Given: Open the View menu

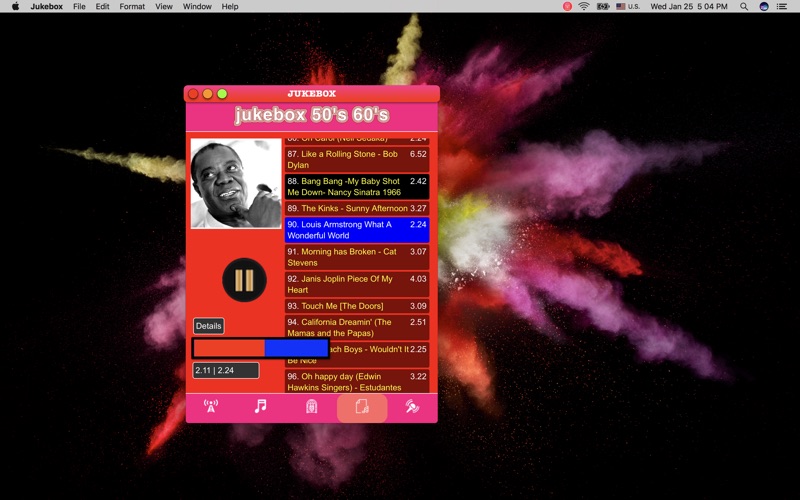Looking at the screenshot, I should click(164, 6).
